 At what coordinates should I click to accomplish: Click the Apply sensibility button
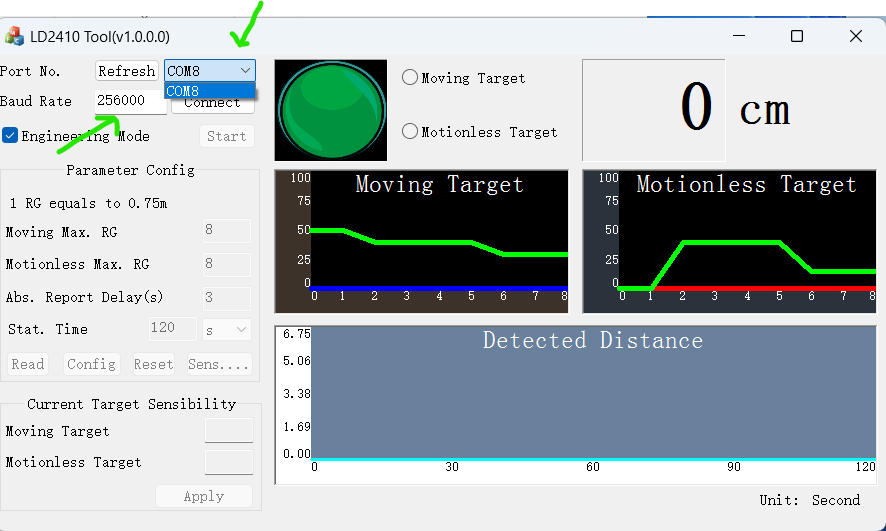click(204, 496)
